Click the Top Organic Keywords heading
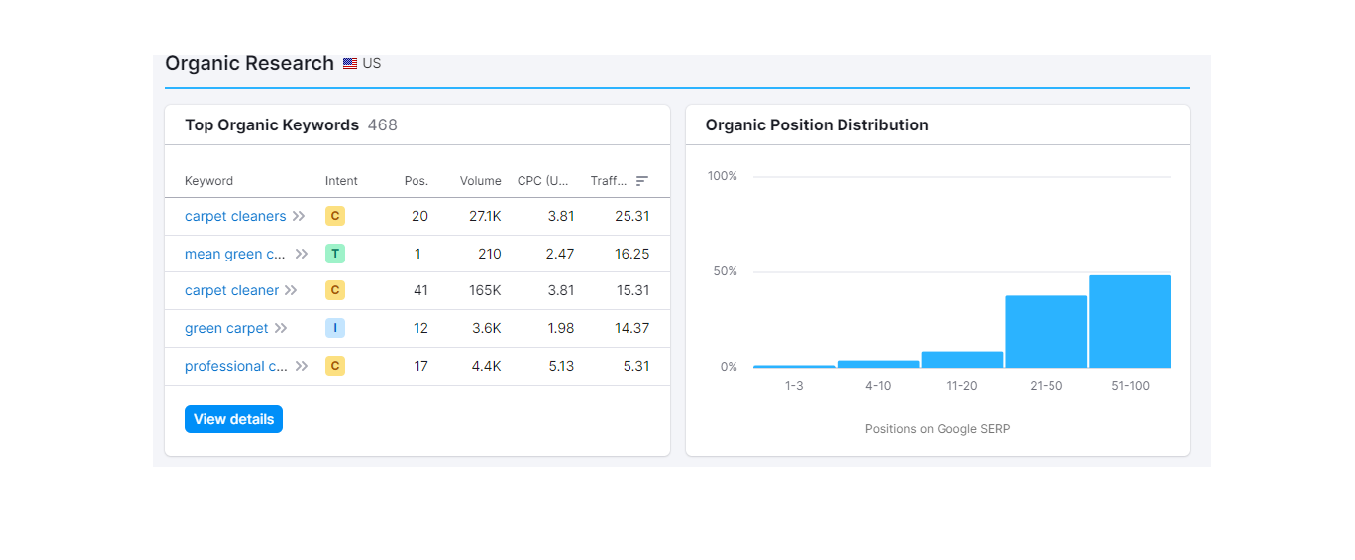 click(x=272, y=125)
